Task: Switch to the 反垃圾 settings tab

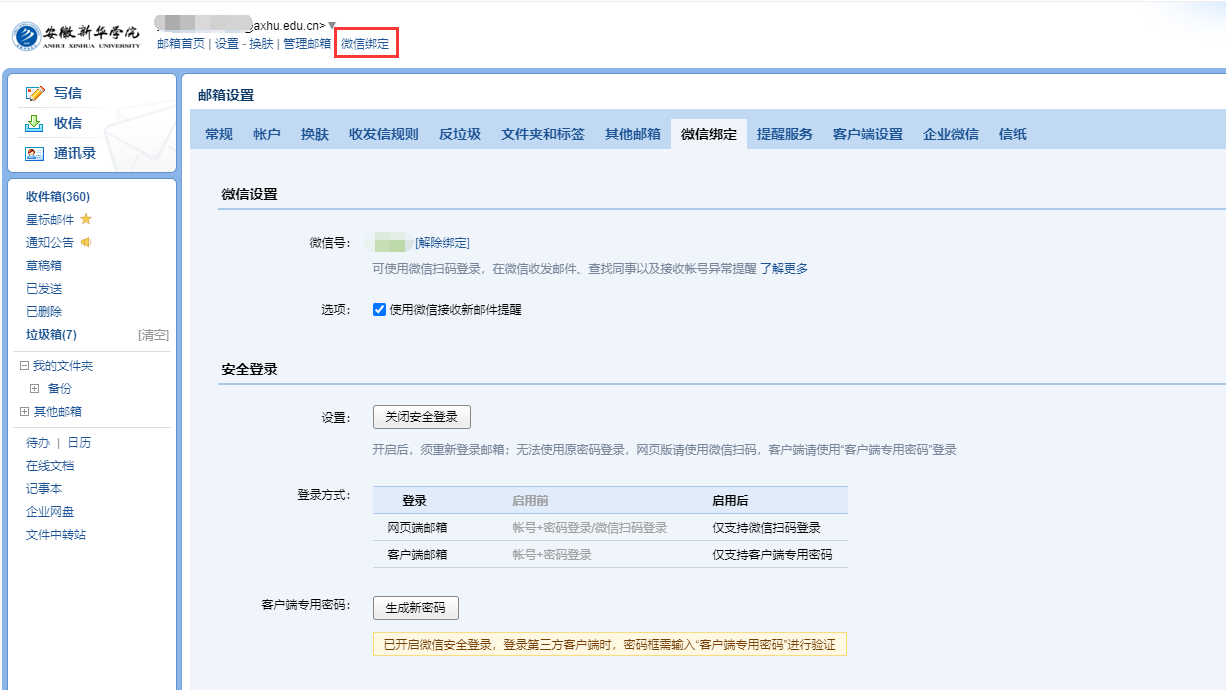Action: pyautogui.click(x=459, y=134)
